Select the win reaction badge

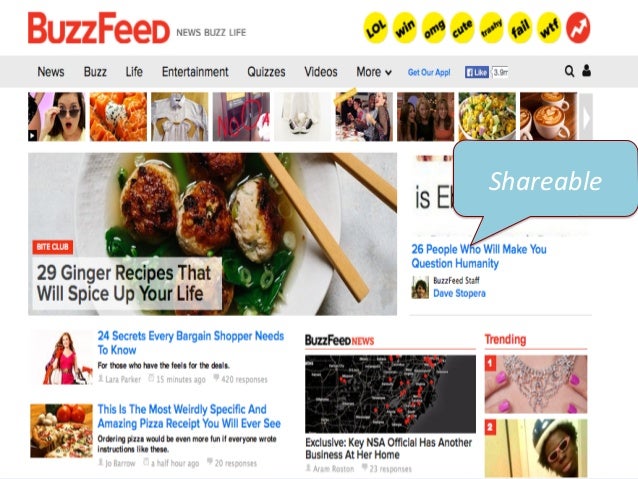pos(405,28)
